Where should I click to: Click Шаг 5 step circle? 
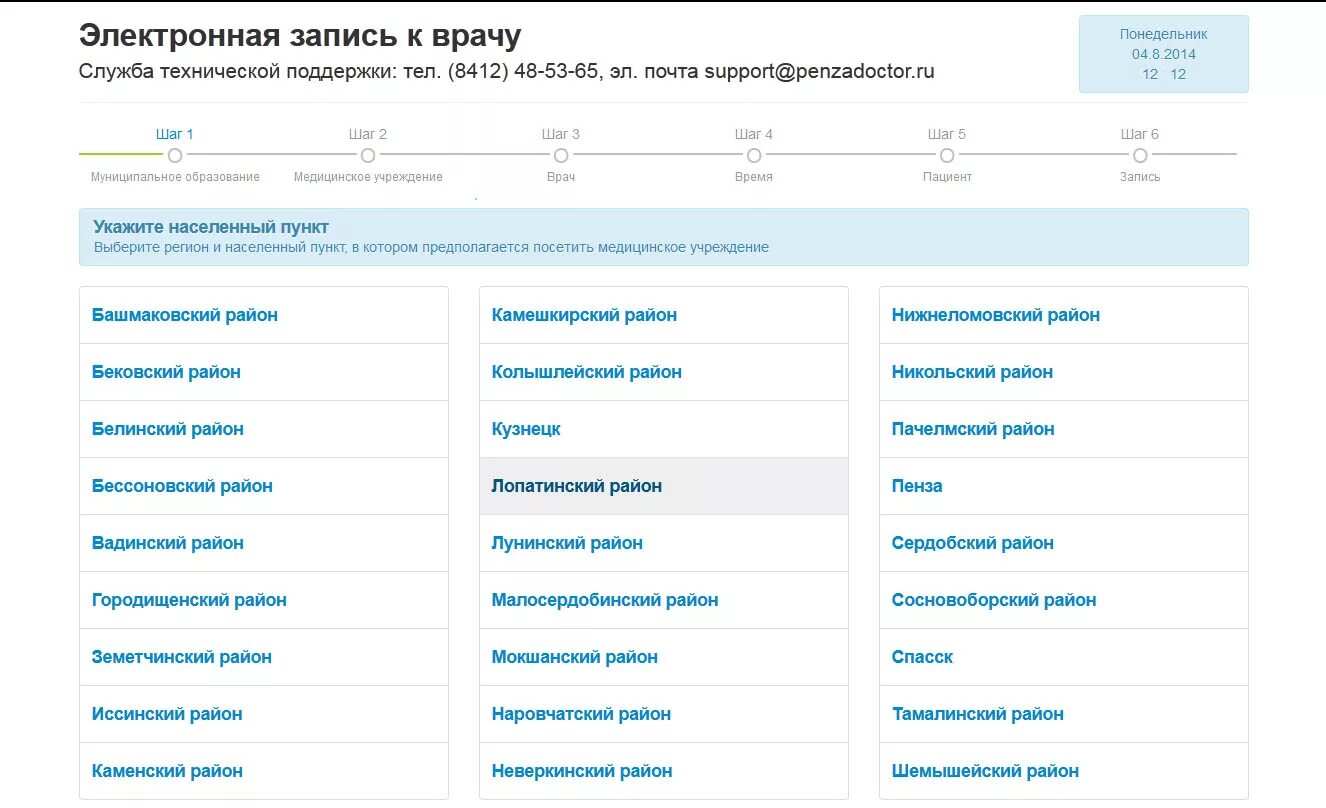[947, 155]
